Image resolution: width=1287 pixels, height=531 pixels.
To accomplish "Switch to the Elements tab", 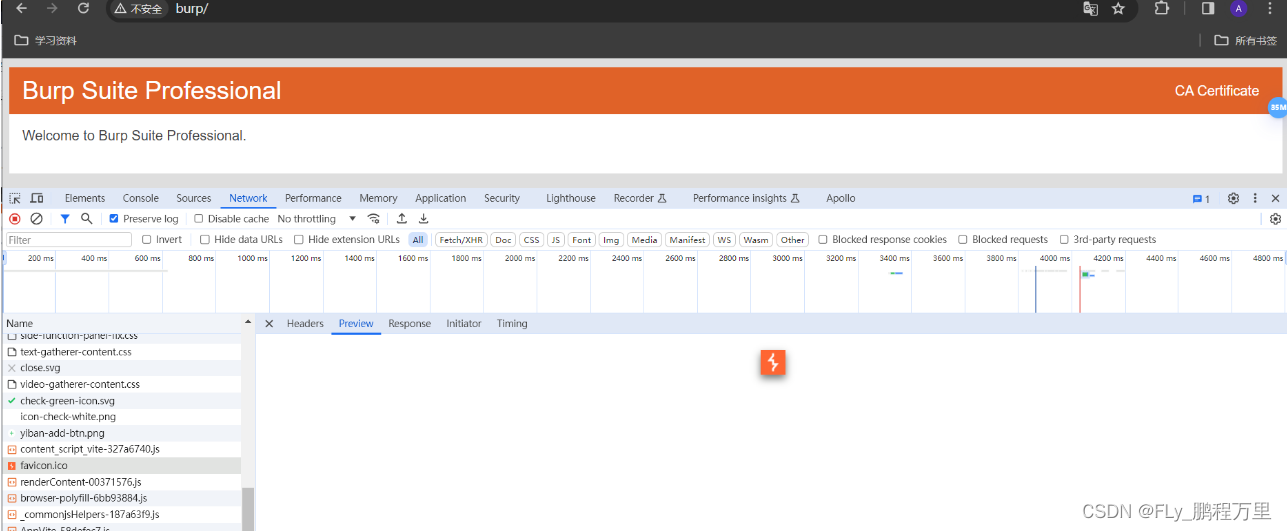I will point(85,199).
